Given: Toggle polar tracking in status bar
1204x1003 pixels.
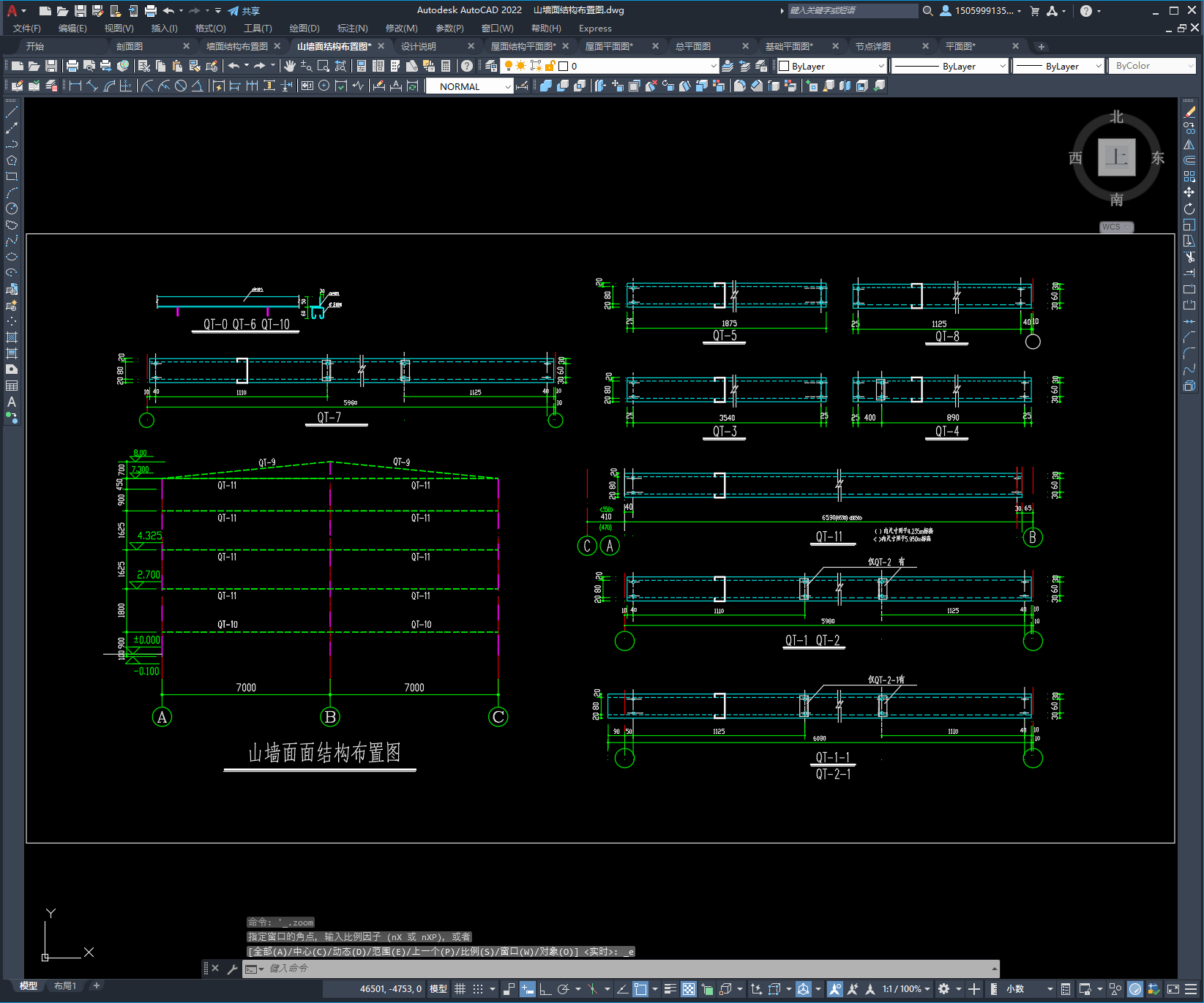Looking at the screenshot, I should (563, 989).
